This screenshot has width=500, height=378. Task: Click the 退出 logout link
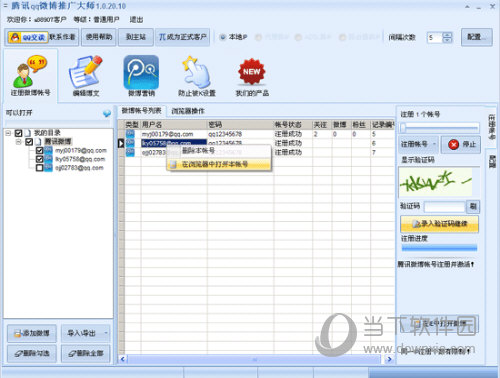[x=136, y=20]
